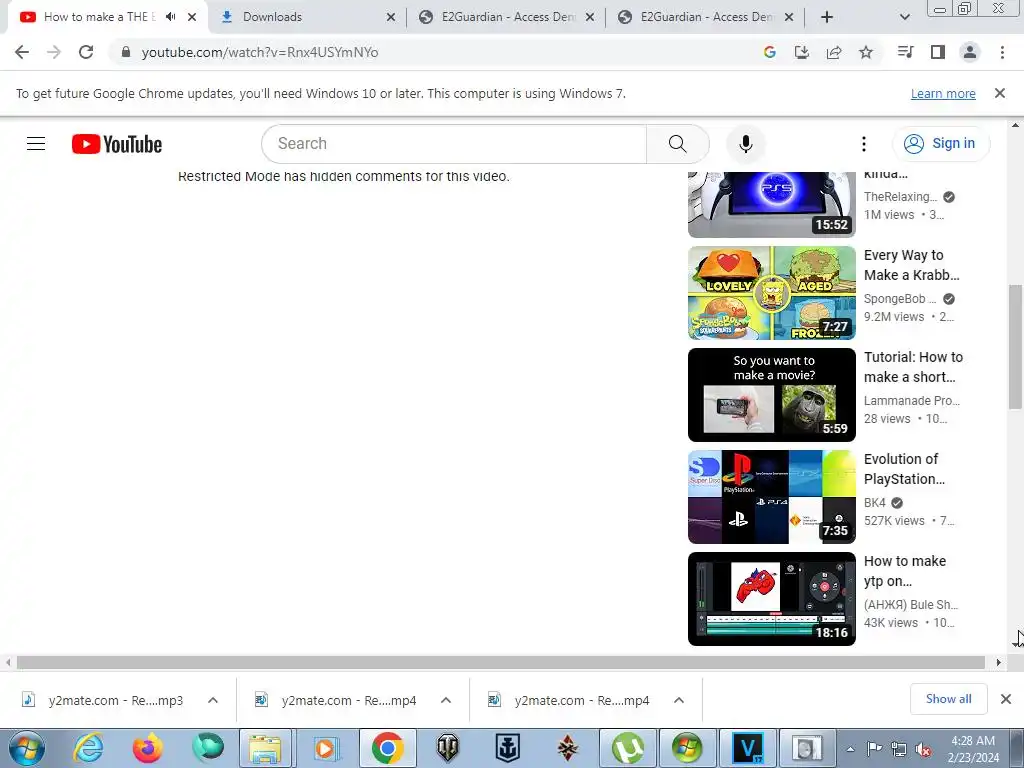Open the taskbar clock showing 4:28 AM
1024x768 pixels.
(973, 749)
